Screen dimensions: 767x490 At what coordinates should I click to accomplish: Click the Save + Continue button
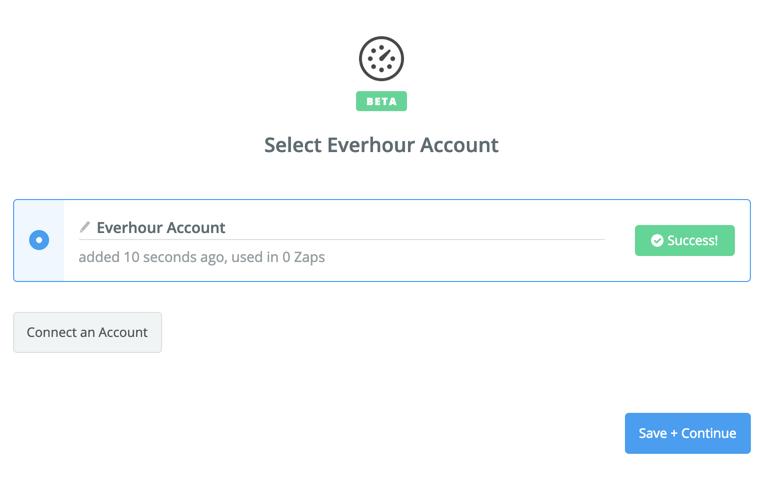[x=687, y=433]
